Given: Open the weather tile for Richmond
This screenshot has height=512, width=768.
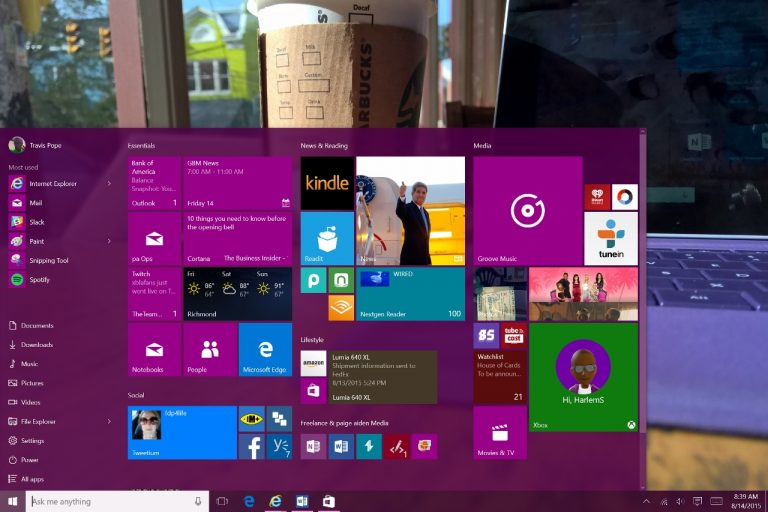Looking at the screenshot, I should pos(238,294).
